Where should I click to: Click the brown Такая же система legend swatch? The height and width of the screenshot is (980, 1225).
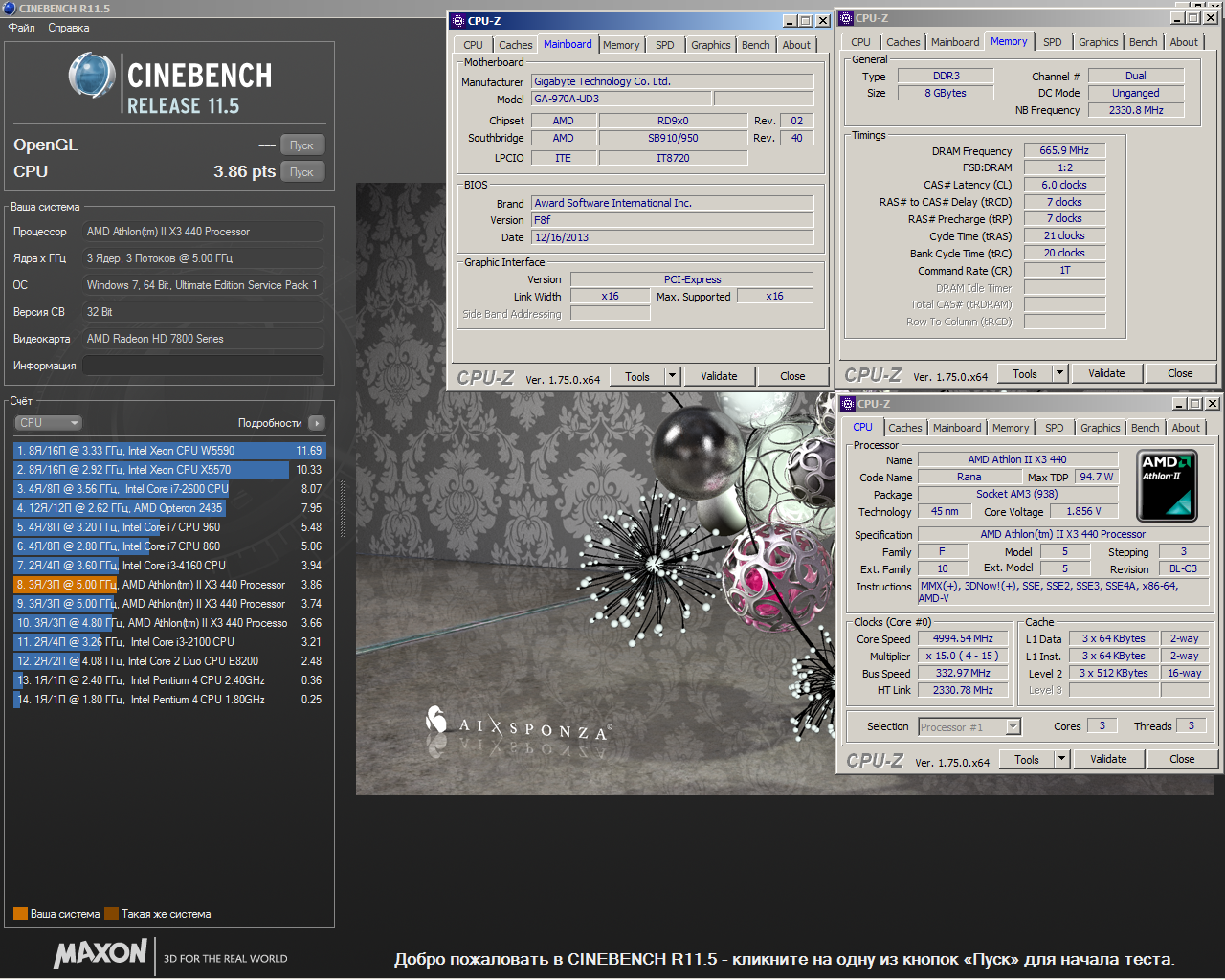(111, 914)
